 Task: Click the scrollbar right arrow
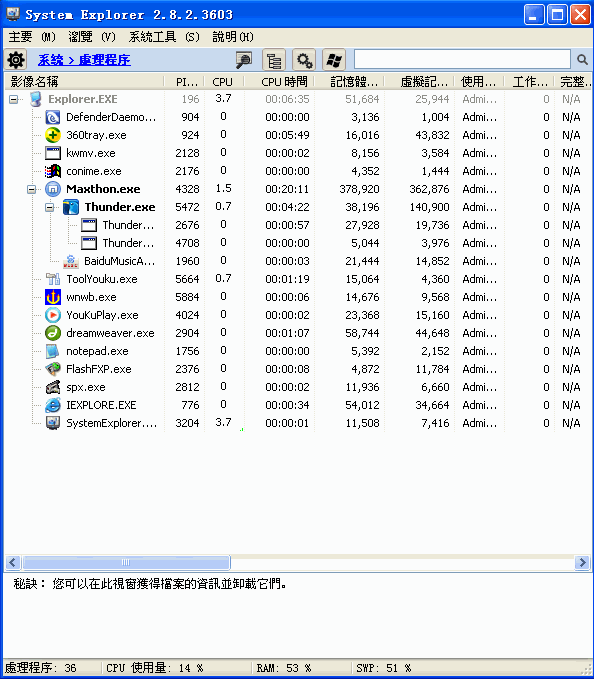coord(582,563)
